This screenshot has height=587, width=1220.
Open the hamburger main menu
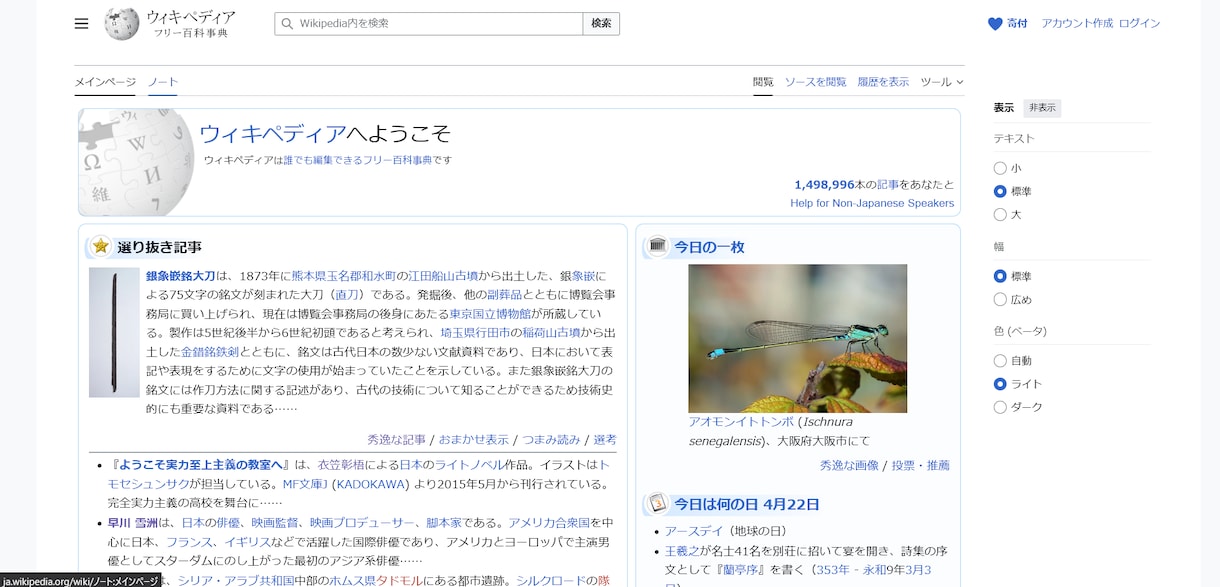coord(82,24)
